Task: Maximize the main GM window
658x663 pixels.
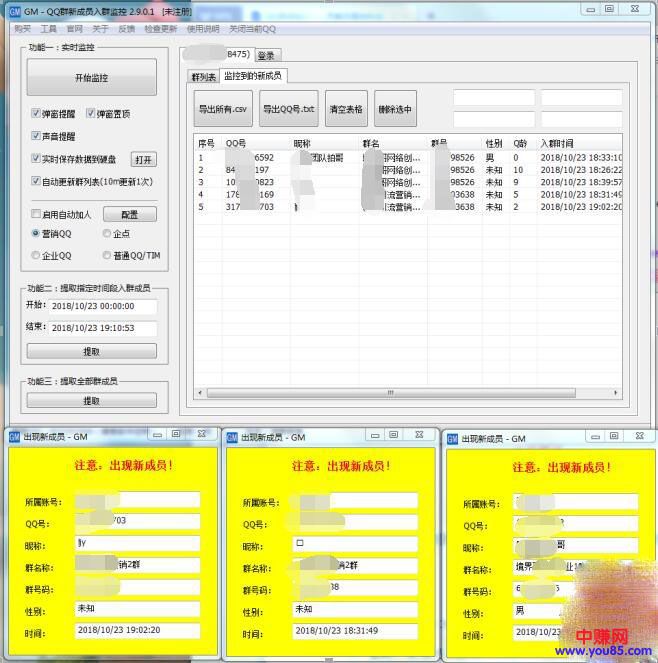Action: (609, 9)
